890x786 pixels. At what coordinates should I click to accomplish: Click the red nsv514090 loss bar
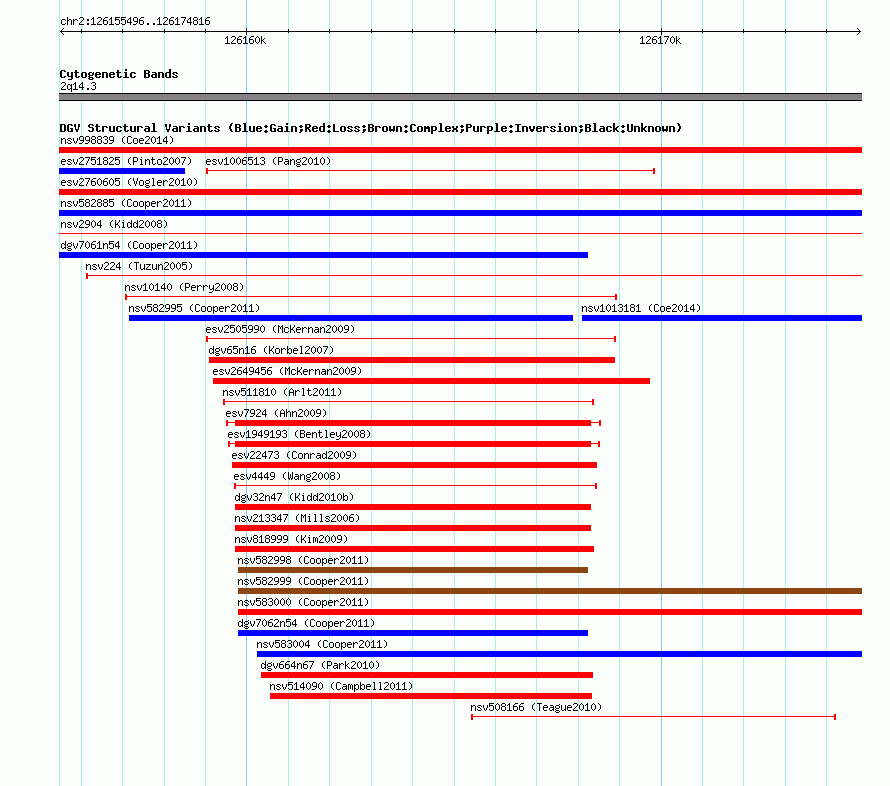431,696
